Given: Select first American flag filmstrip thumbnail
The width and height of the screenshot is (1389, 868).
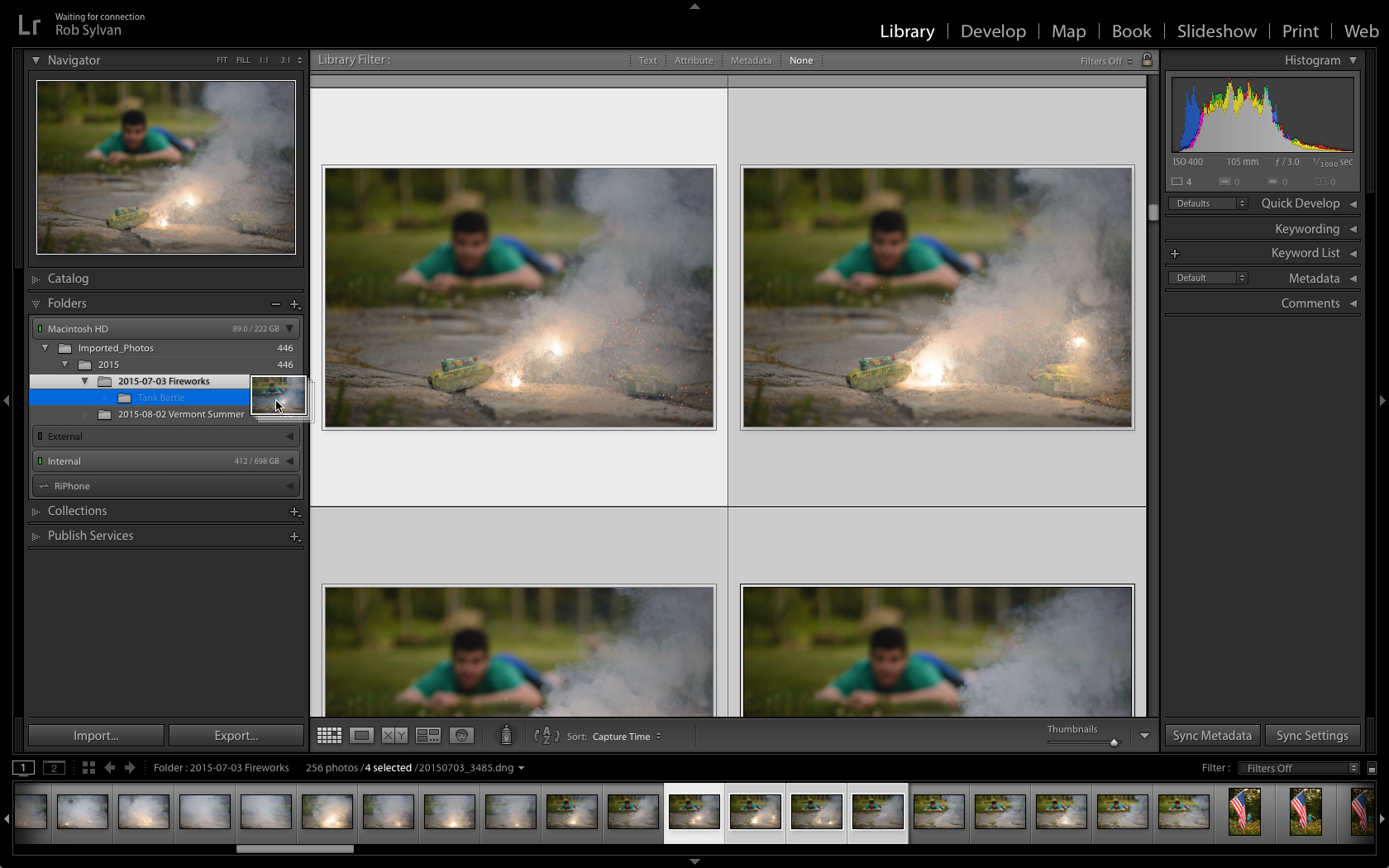Looking at the screenshot, I should tap(1244, 811).
